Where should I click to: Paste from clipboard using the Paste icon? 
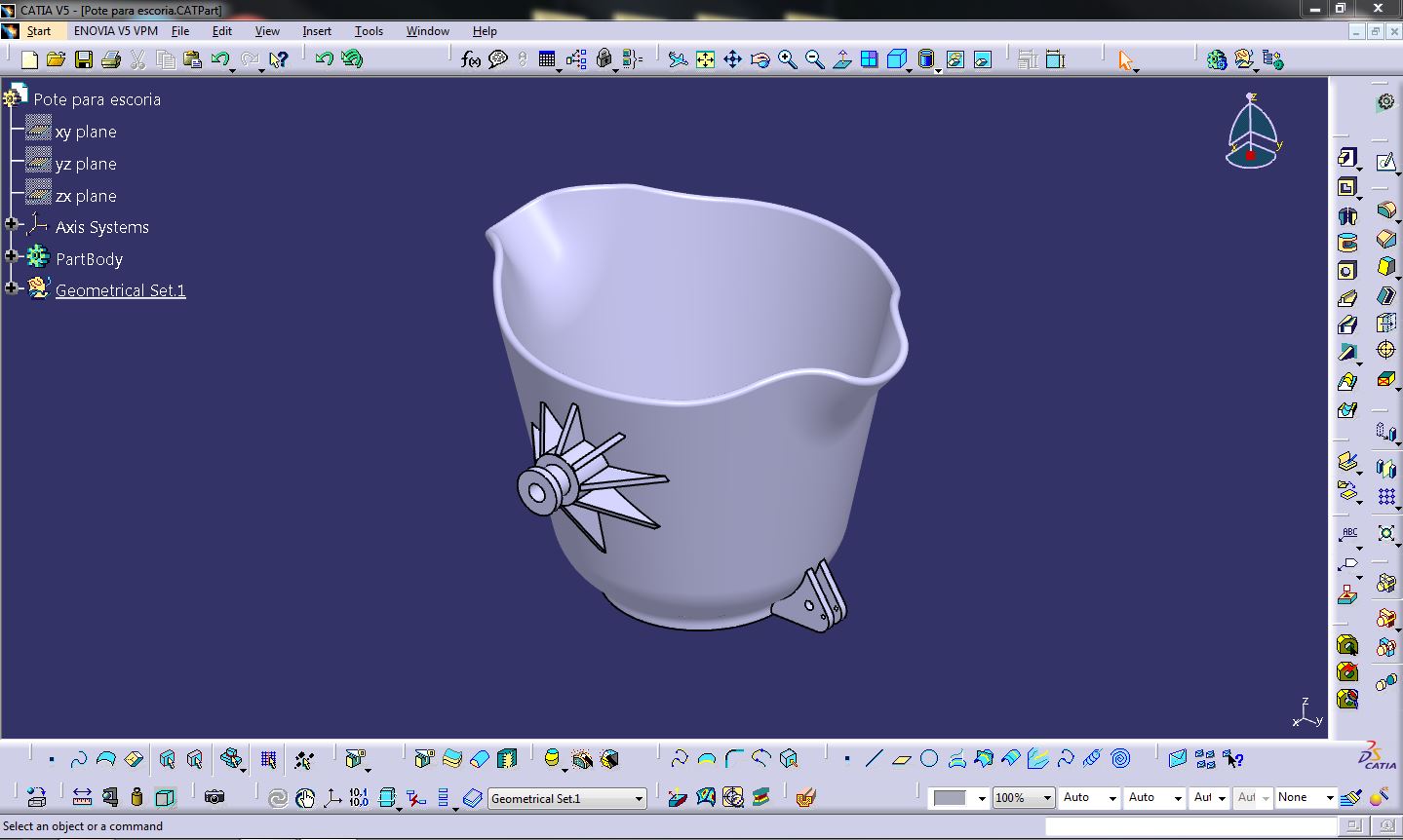(x=192, y=59)
